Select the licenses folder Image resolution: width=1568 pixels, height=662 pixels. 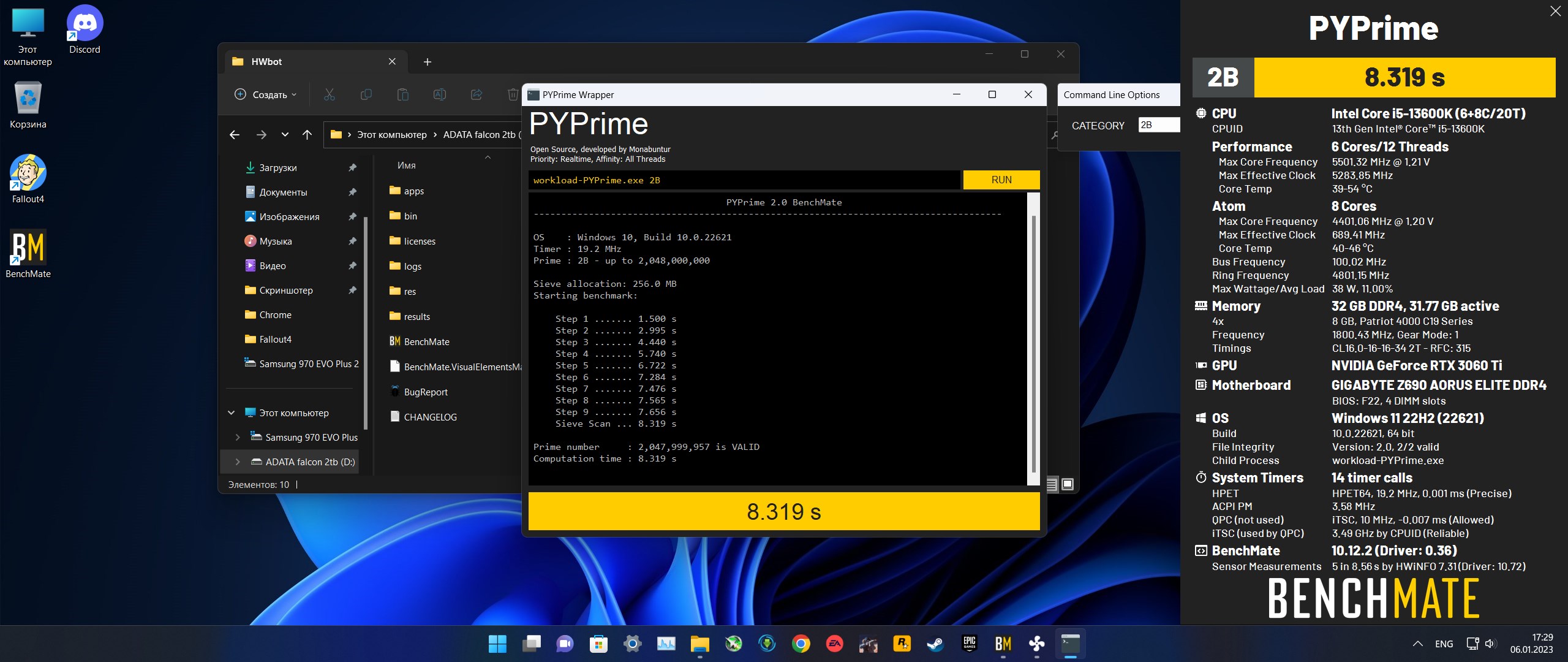tap(413, 242)
